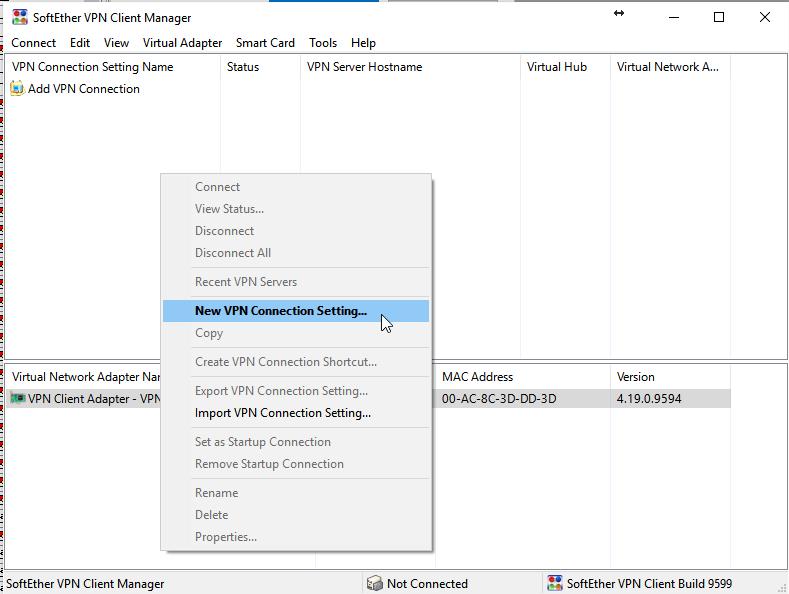
Task: Open the Smart Card menu
Action: click(265, 43)
